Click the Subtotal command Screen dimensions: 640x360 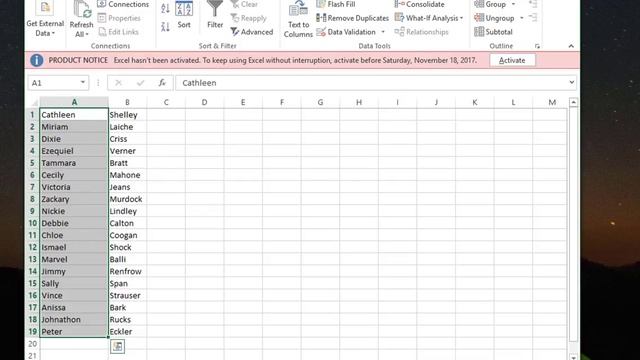point(493,32)
